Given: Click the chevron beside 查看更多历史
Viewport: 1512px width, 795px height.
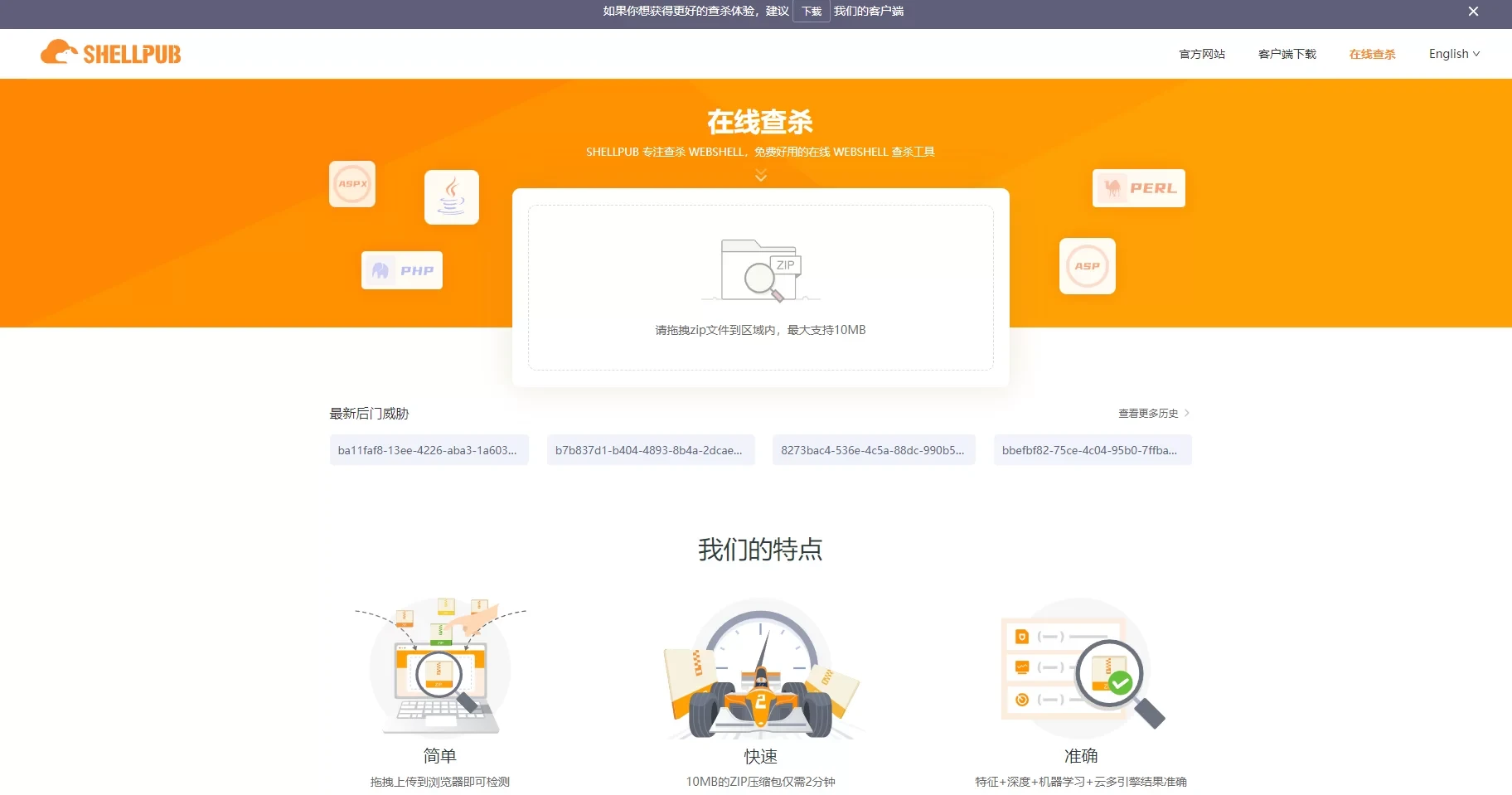Looking at the screenshot, I should pos(1187,413).
